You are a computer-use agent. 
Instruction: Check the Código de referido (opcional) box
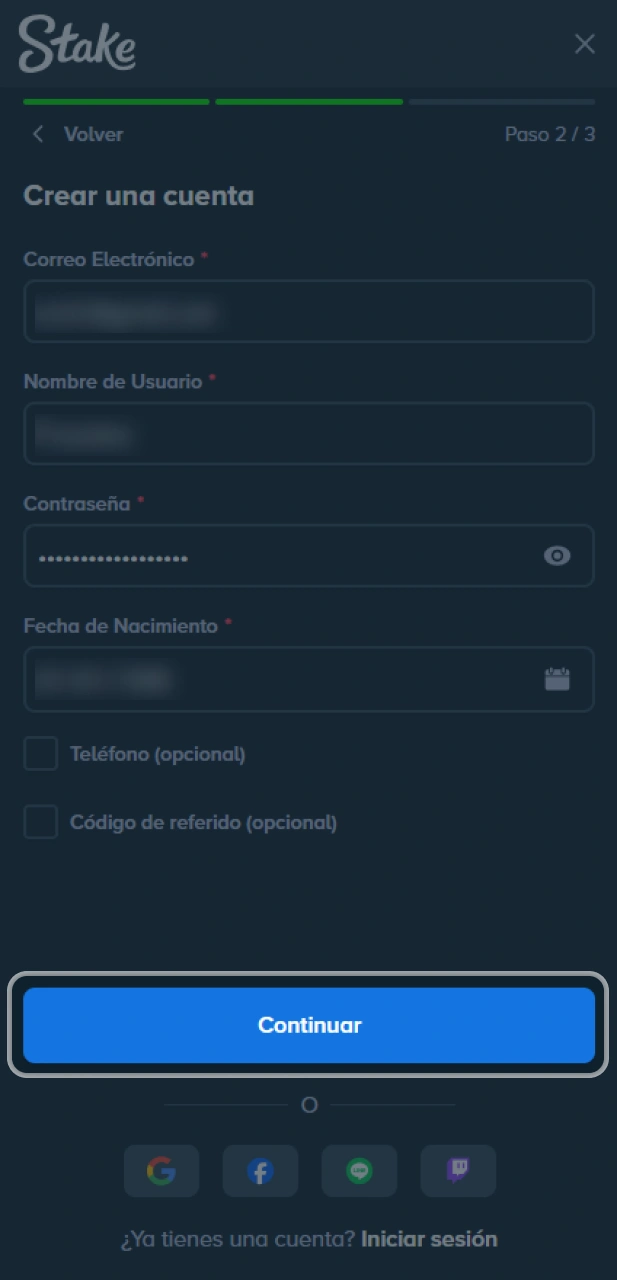40,822
